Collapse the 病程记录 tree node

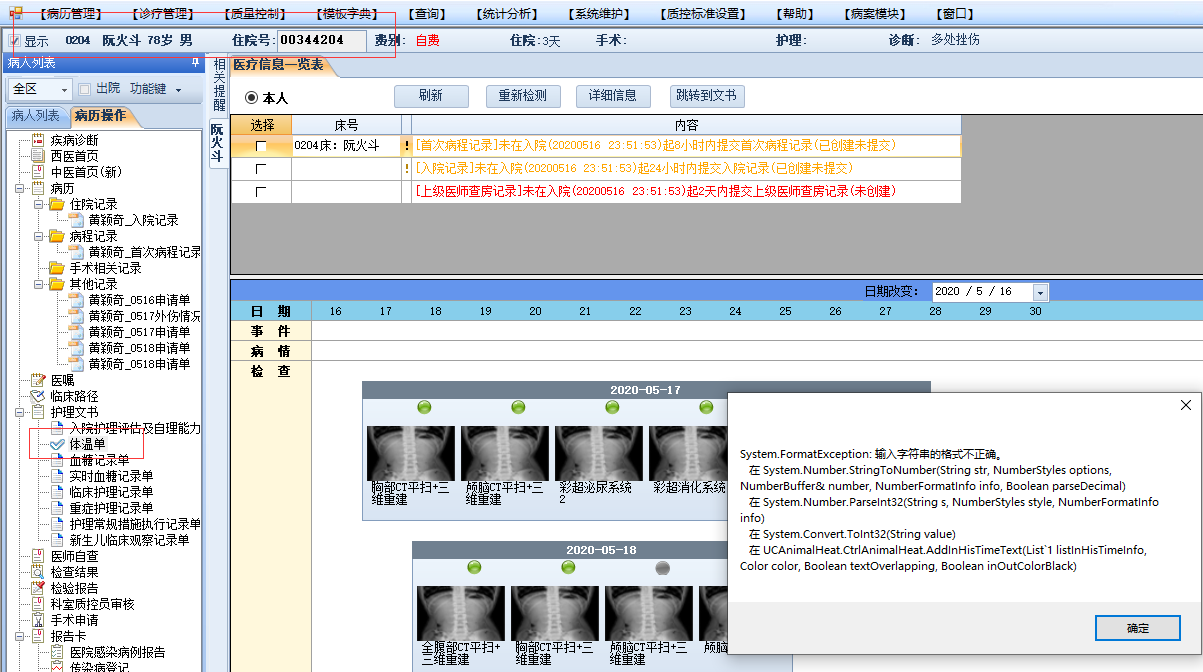(x=39, y=236)
